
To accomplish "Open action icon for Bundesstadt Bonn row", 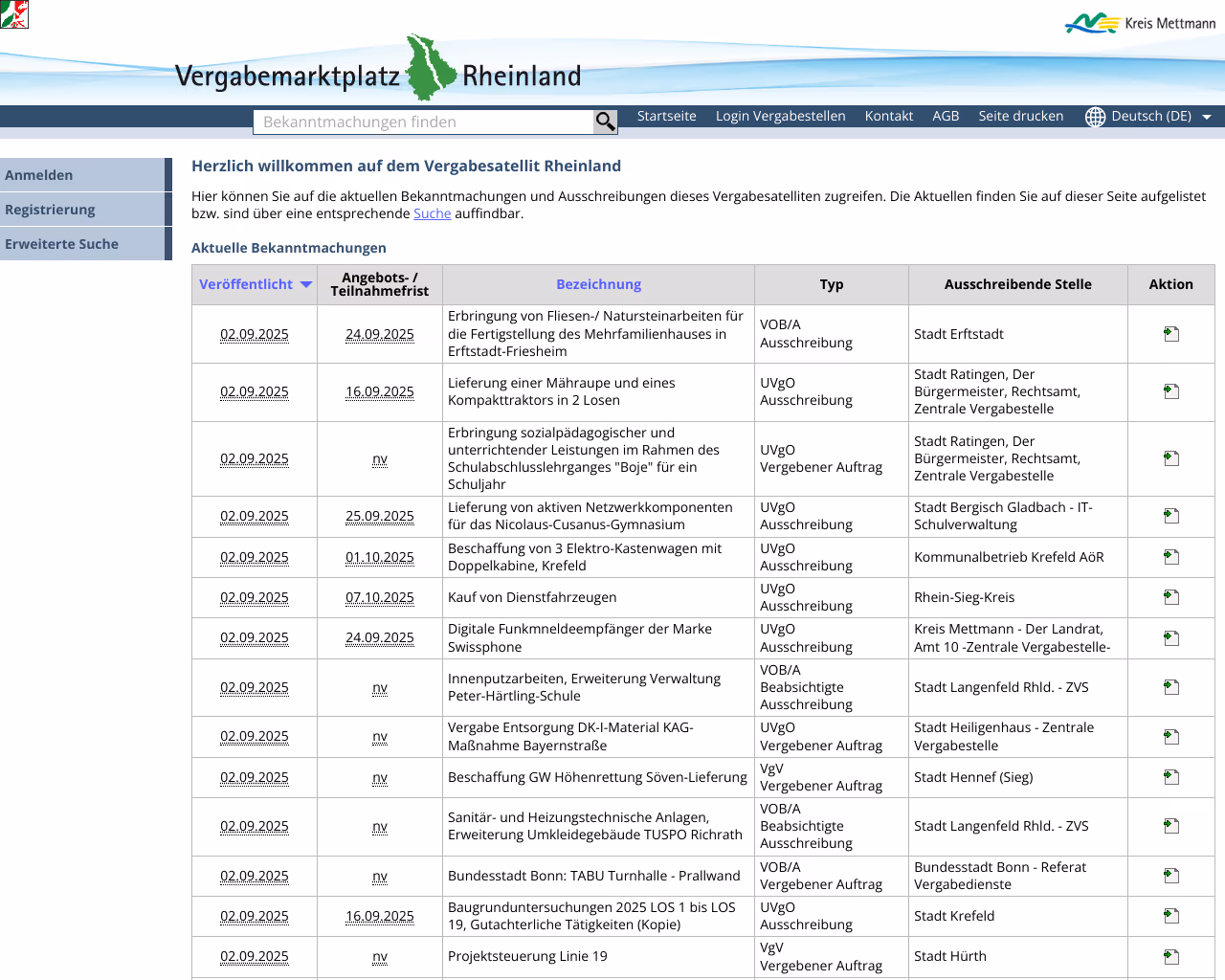I will (x=1171, y=876).
